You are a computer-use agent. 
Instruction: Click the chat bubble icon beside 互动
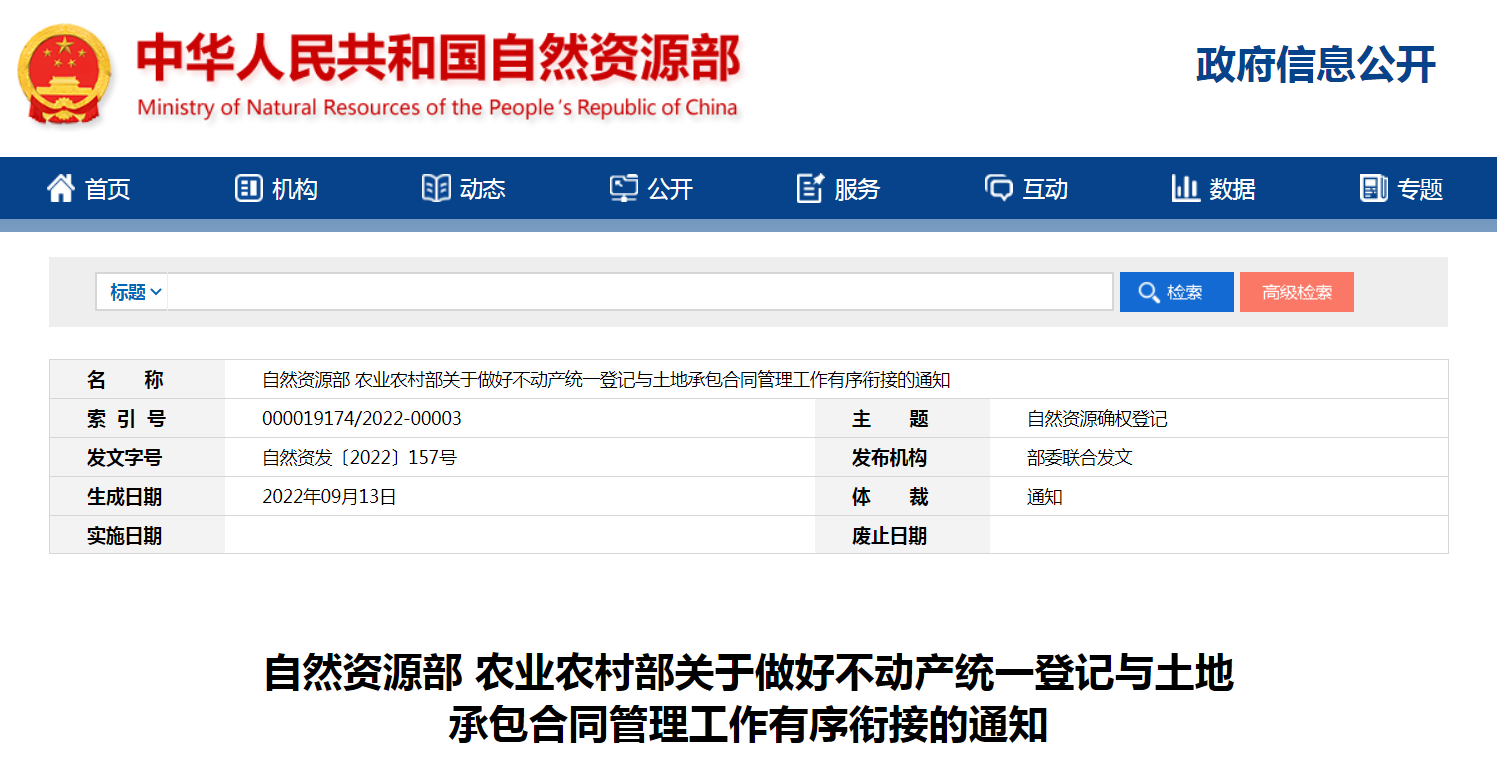[x=999, y=188]
